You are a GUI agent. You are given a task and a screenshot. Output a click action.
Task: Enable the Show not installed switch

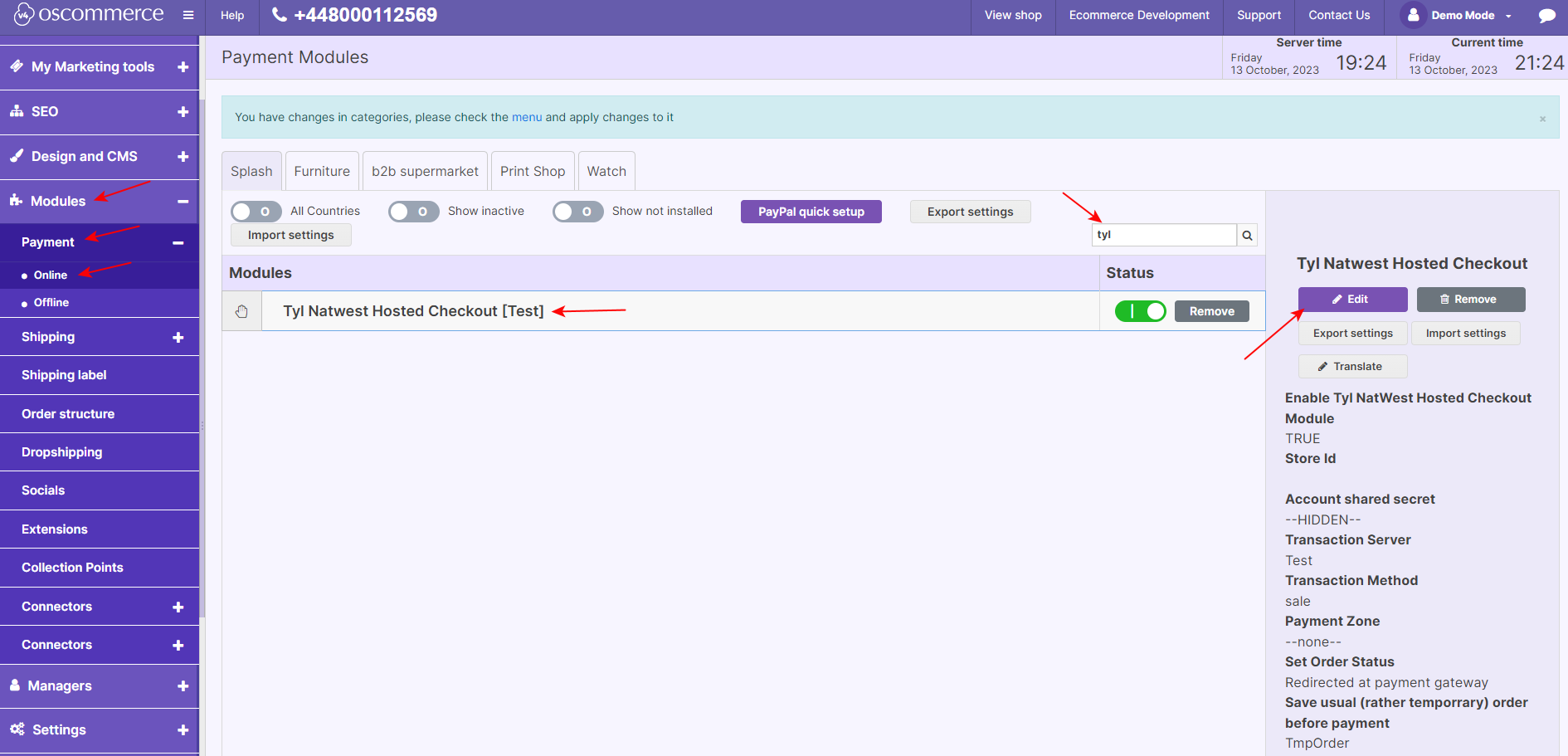(578, 212)
